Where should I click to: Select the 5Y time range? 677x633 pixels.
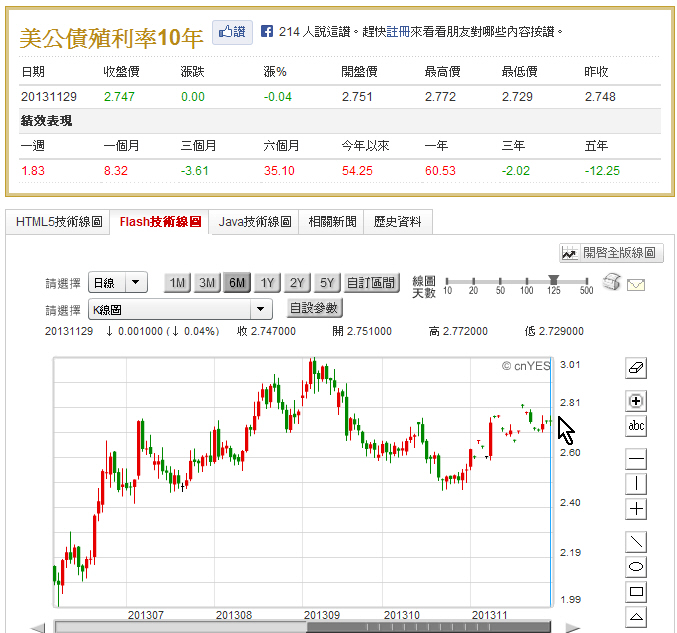327,283
